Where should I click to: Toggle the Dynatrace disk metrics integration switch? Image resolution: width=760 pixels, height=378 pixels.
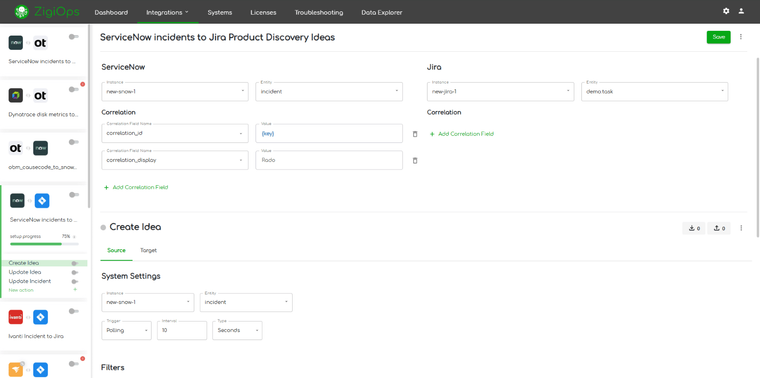[x=74, y=89]
